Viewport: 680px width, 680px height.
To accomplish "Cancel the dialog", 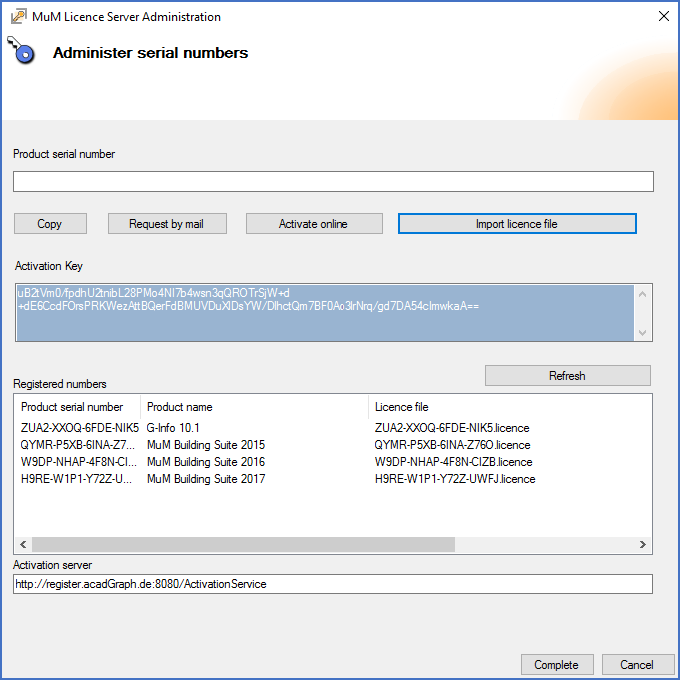I will coord(637,665).
